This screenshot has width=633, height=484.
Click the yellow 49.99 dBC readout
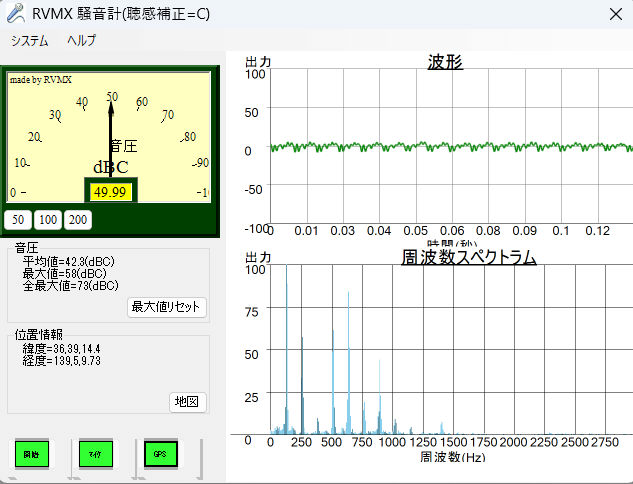[x=110, y=191]
